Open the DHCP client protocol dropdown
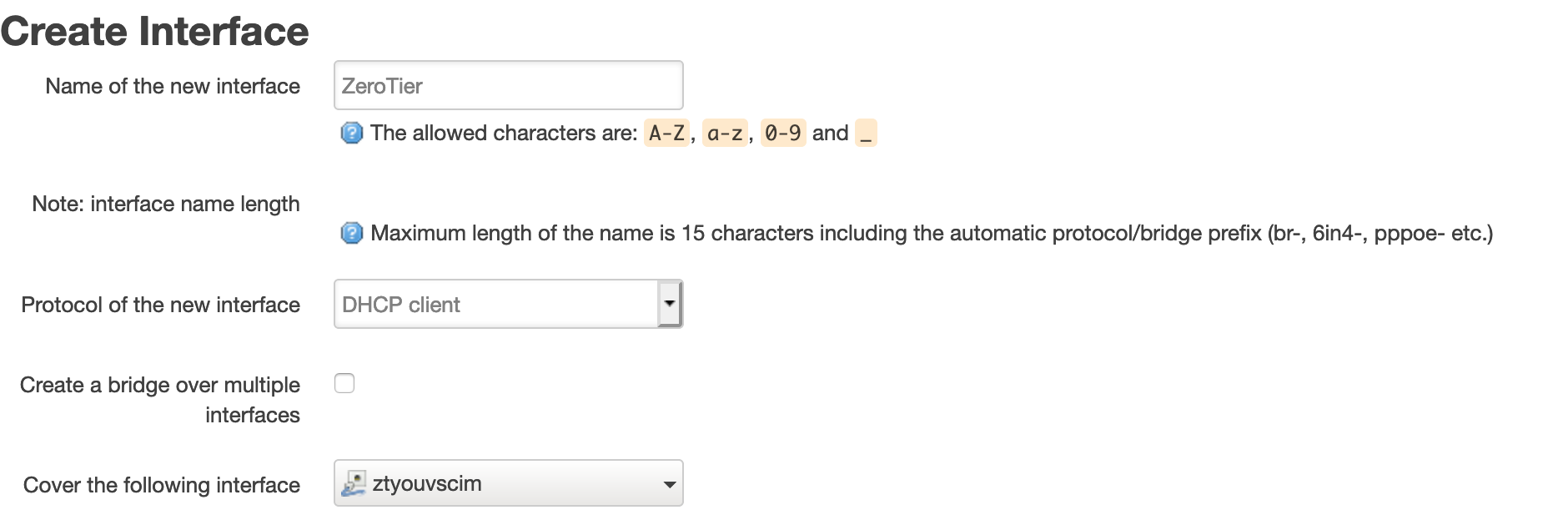This screenshot has width=1568, height=510. coord(508,304)
